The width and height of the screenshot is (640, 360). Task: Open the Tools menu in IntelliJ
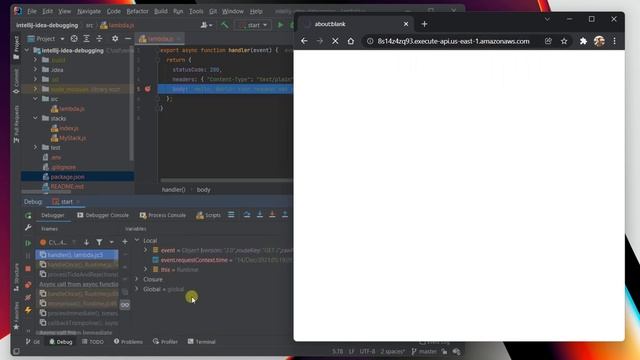tap(196, 11)
